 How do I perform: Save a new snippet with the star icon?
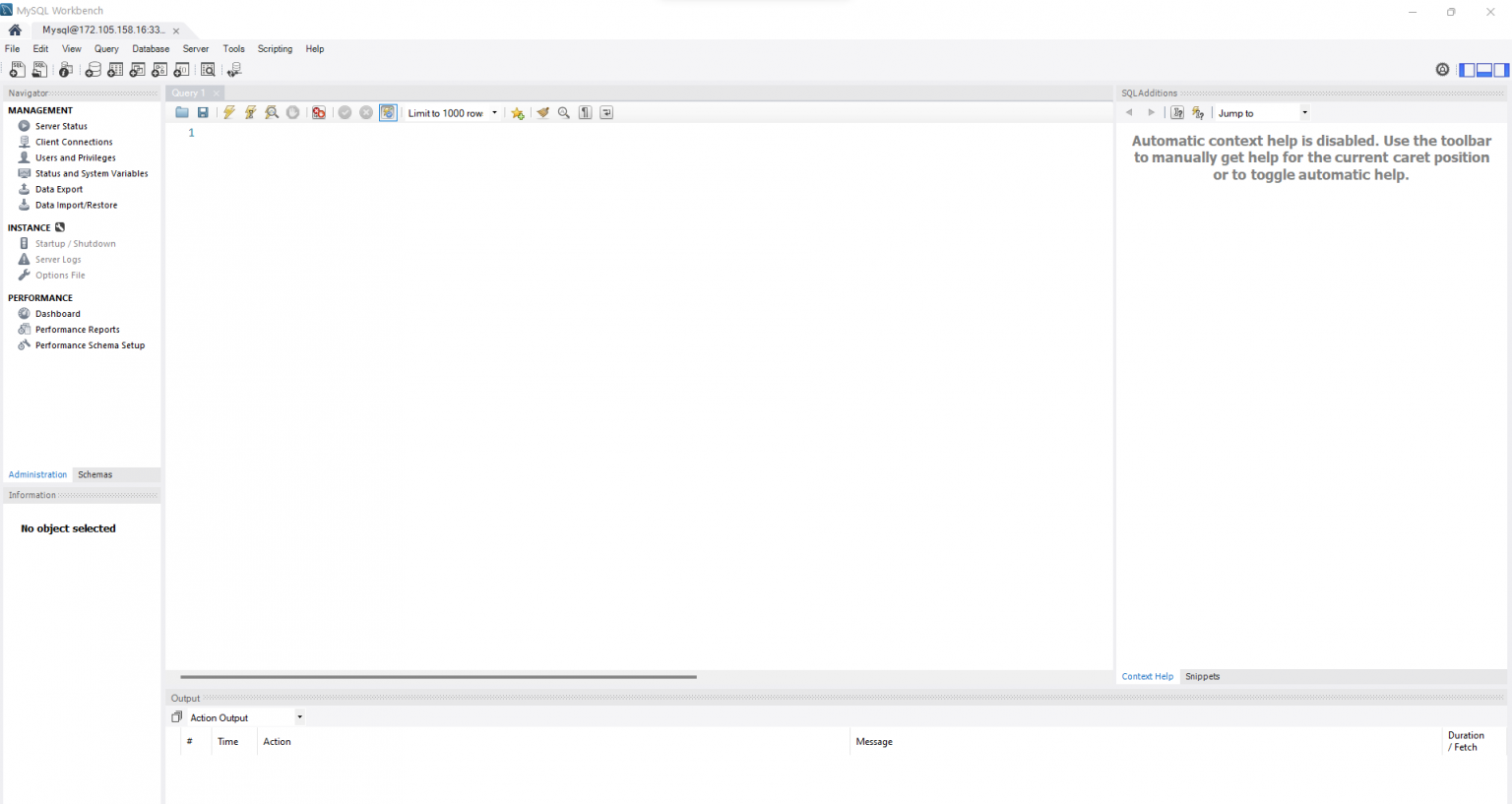pyautogui.click(x=518, y=112)
